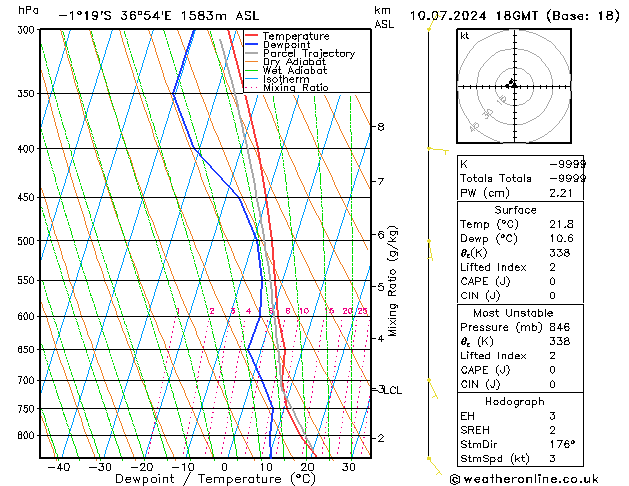Click the Isotherm legend entry
The height and width of the screenshot is (486, 629).
point(287,79)
